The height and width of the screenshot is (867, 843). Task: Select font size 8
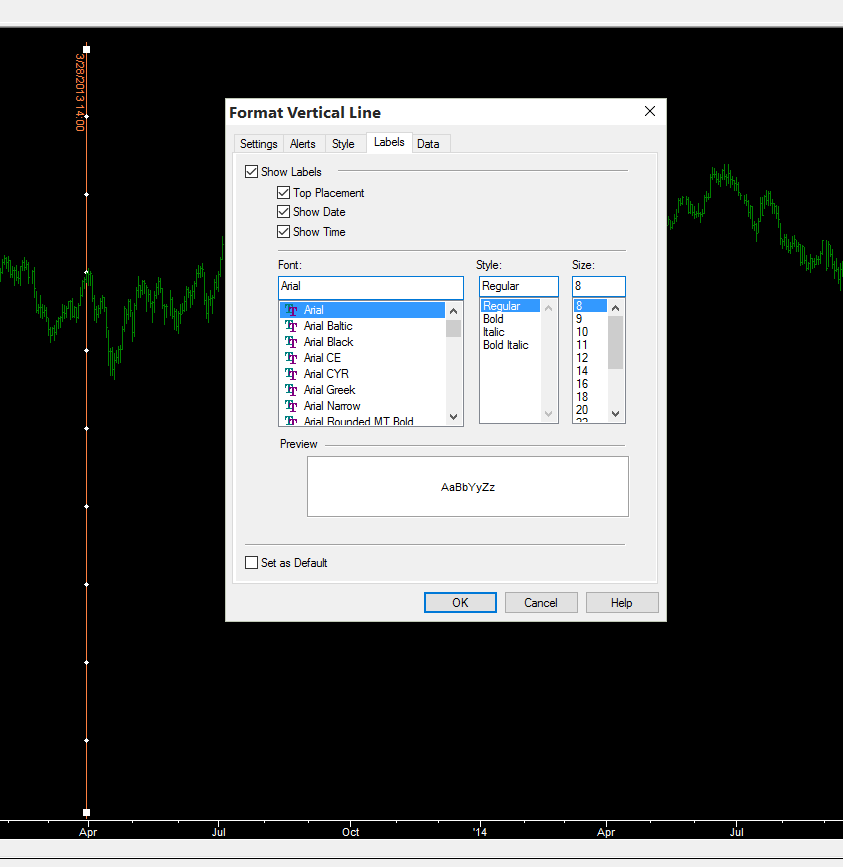pyautogui.click(x=590, y=306)
